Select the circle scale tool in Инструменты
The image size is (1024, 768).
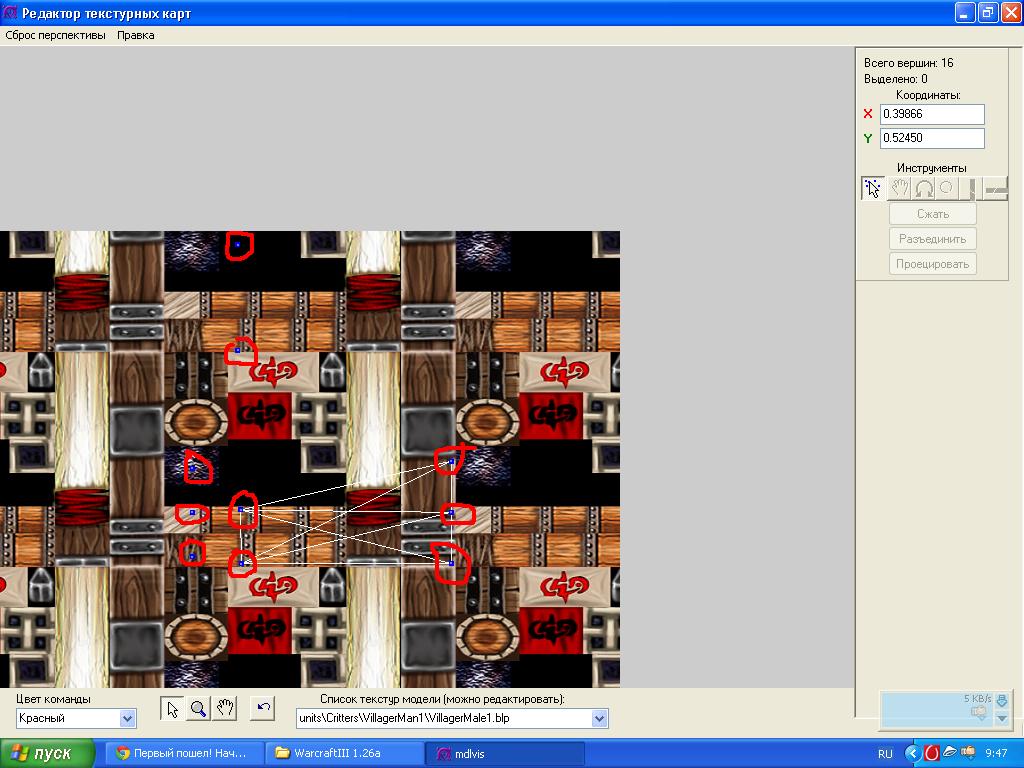pyautogui.click(x=946, y=189)
